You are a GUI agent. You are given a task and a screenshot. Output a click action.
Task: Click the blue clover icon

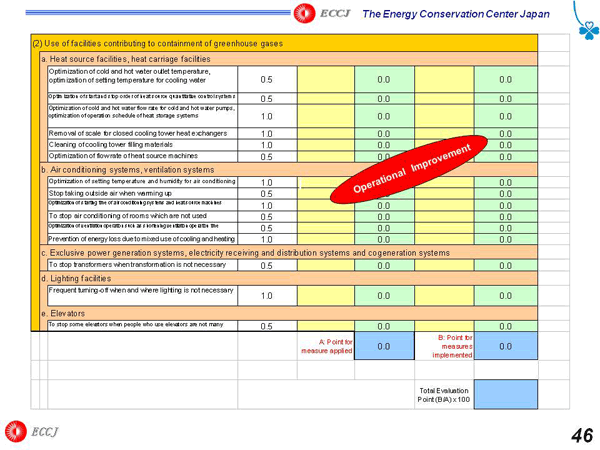pos(588,31)
